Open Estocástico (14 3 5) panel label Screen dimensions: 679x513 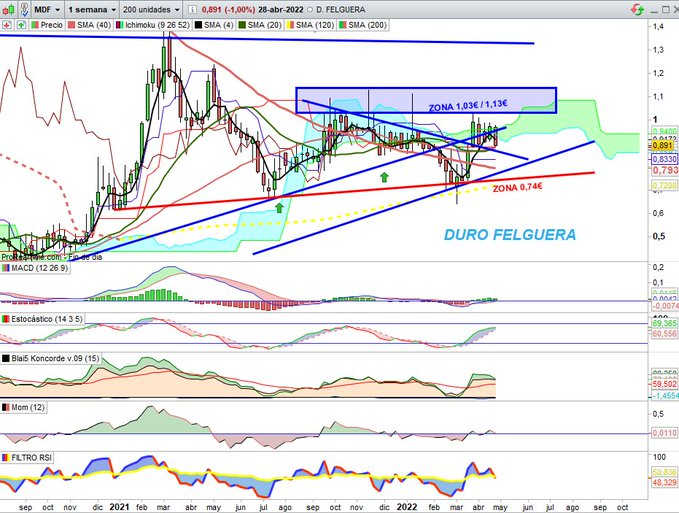pyautogui.click(x=46, y=319)
